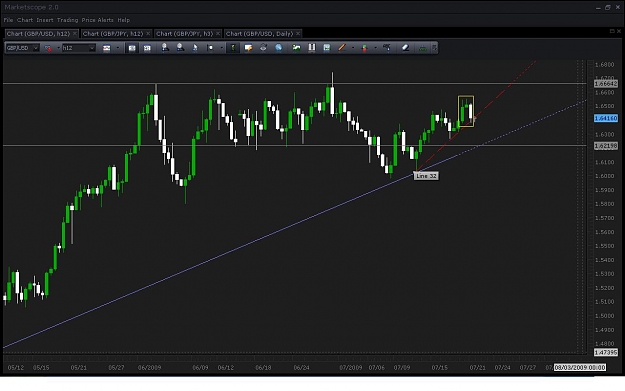Click the 05/21 date on time axis
Image resolution: width=625 pixels, height=391 pixels.
click(79, 367)
